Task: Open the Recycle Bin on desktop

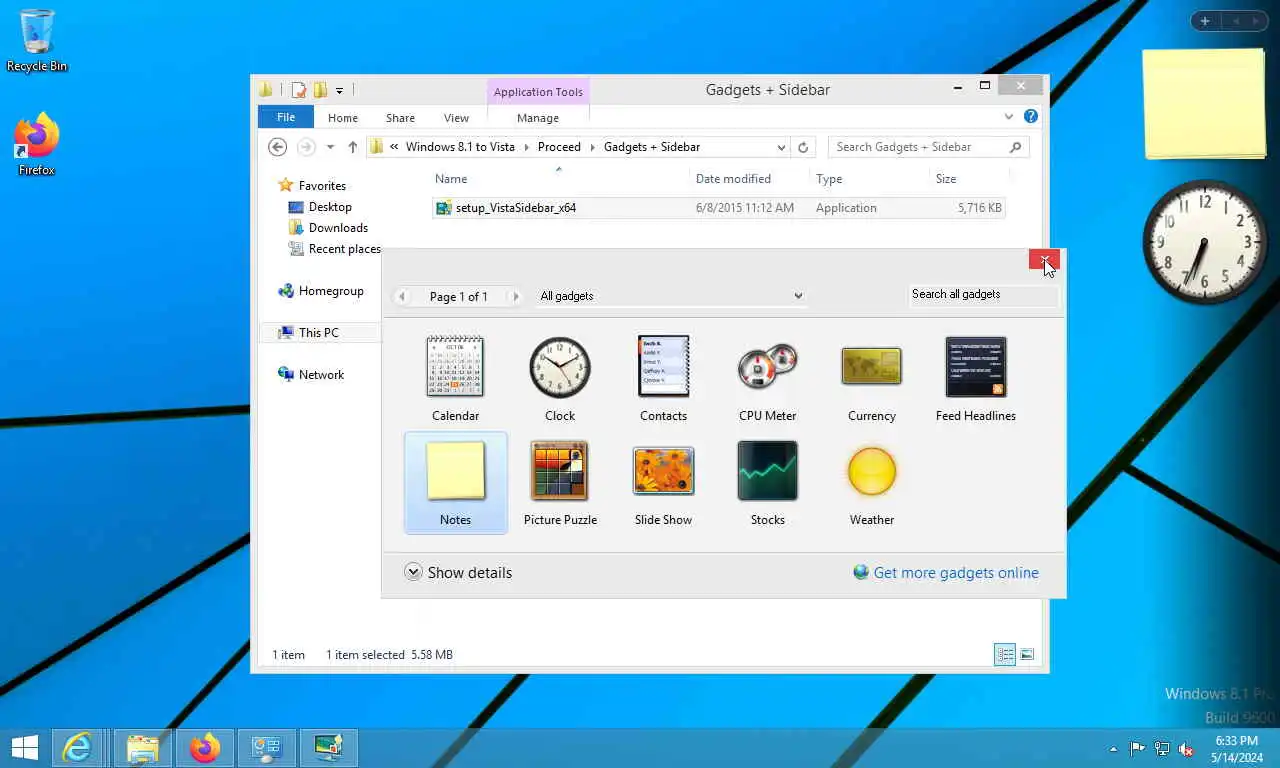Action: click(37, 41)
